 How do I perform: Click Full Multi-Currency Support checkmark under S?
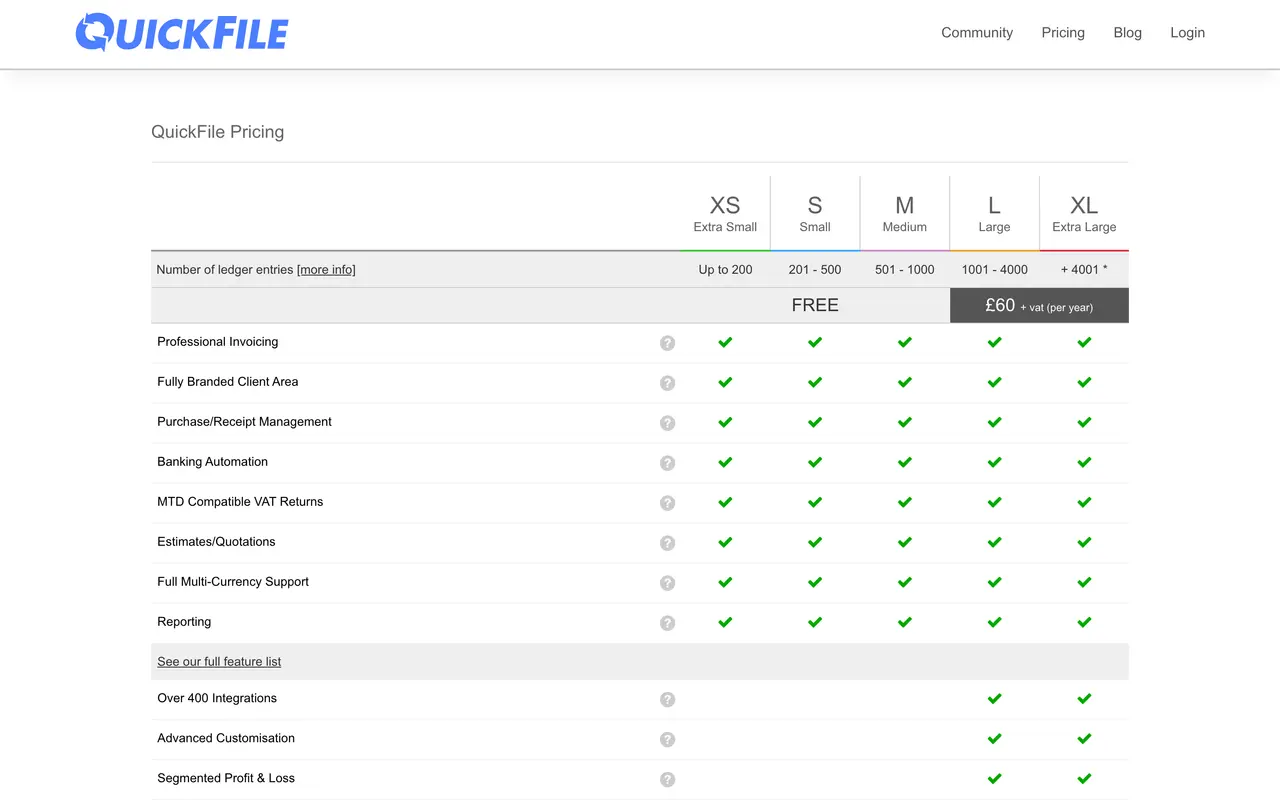click(815, 582)
